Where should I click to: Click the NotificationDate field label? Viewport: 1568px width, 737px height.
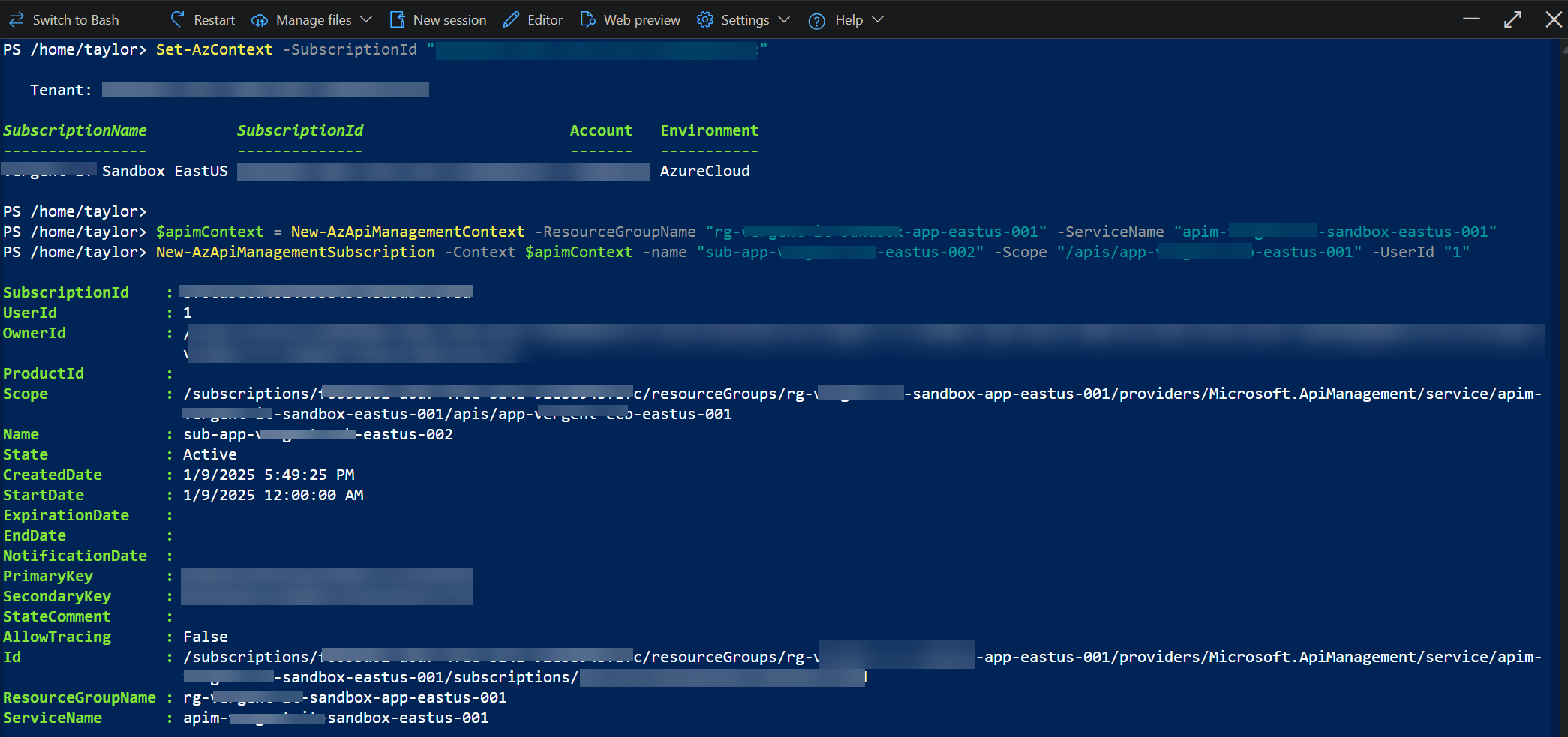[75, 556]
